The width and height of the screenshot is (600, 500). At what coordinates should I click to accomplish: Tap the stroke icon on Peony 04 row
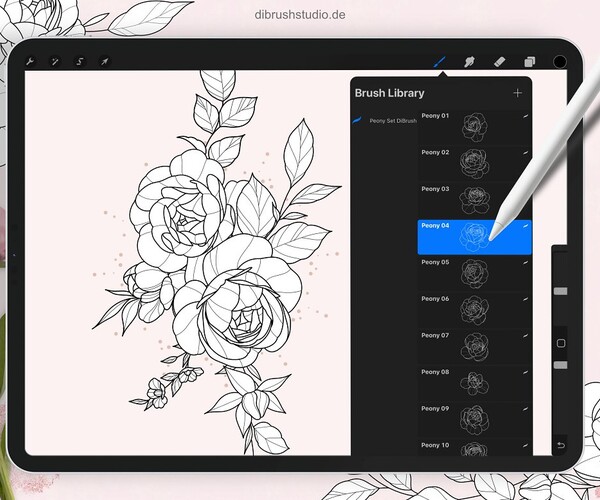pos(525,226)
